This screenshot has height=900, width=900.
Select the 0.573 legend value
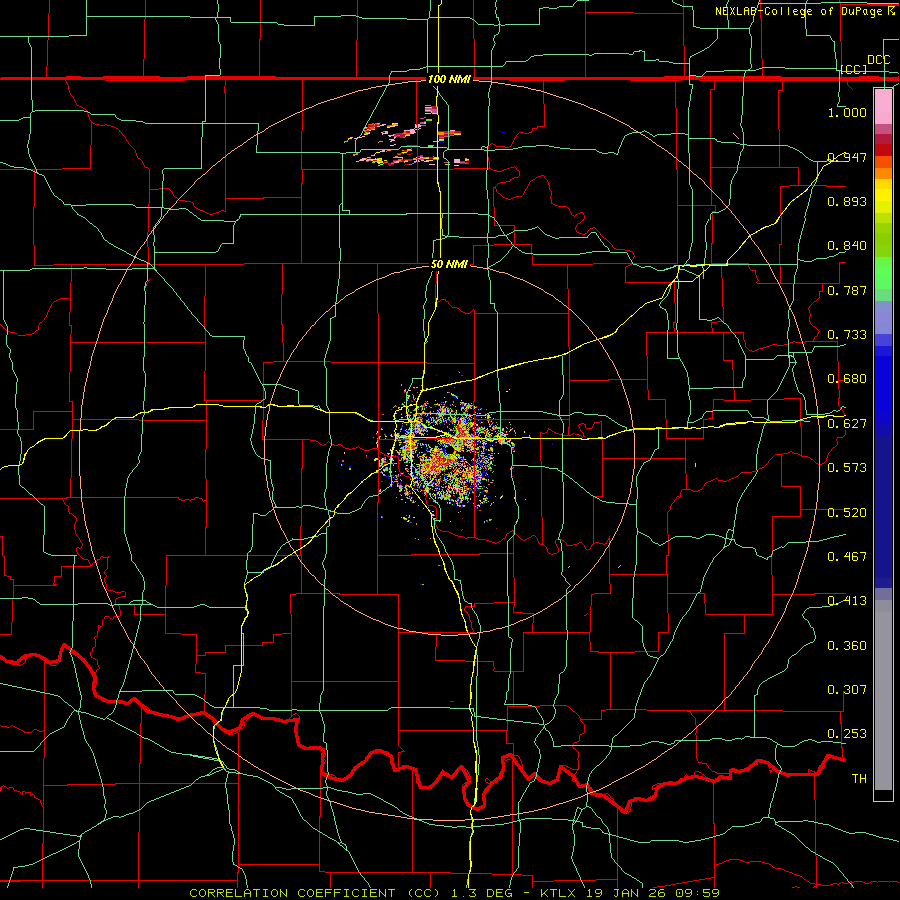[x=847, y=468]
